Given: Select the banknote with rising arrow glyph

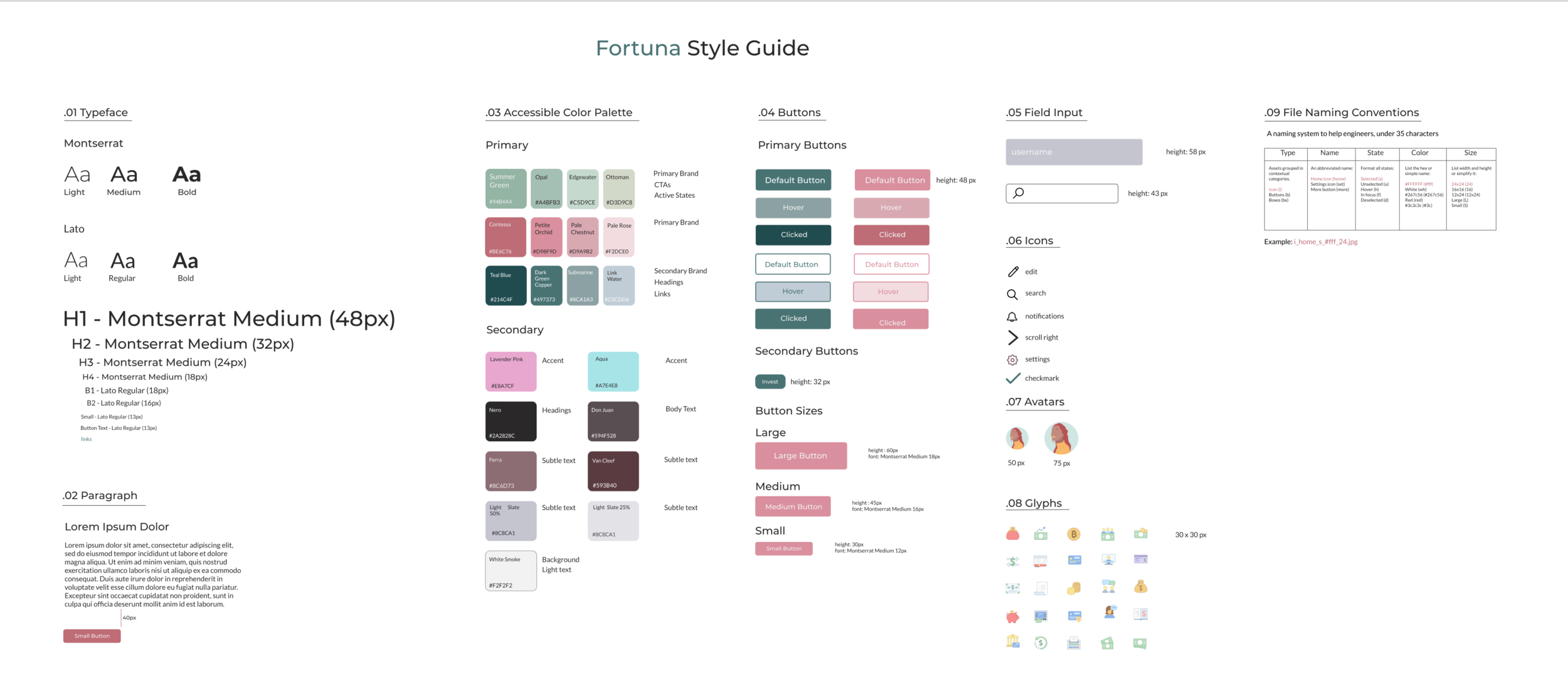Looking at the screenshot, I should 1041,534.
